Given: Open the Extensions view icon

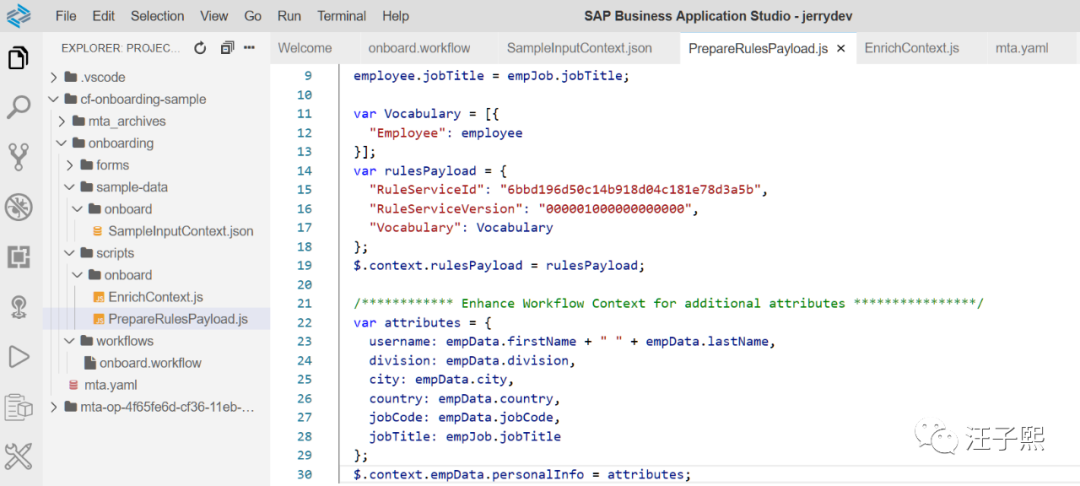Looking at the screenshot, I should point(18,257).
